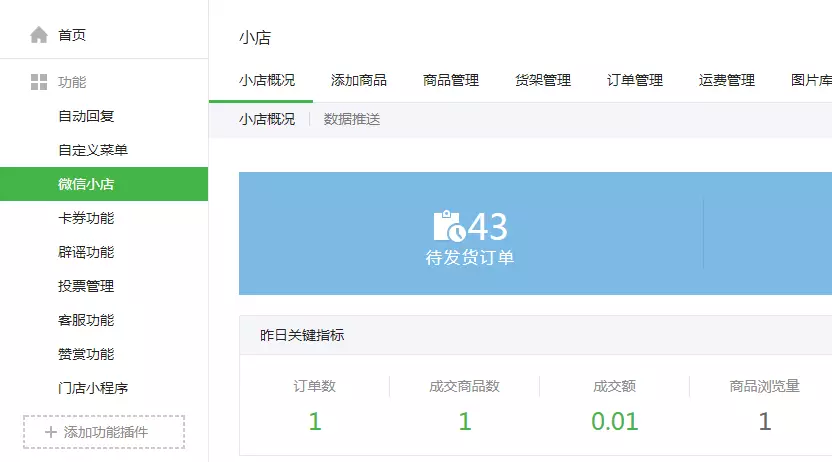The image size is (832, 462).
Task: Click the 成交额 label
Action: coord(614,386)
